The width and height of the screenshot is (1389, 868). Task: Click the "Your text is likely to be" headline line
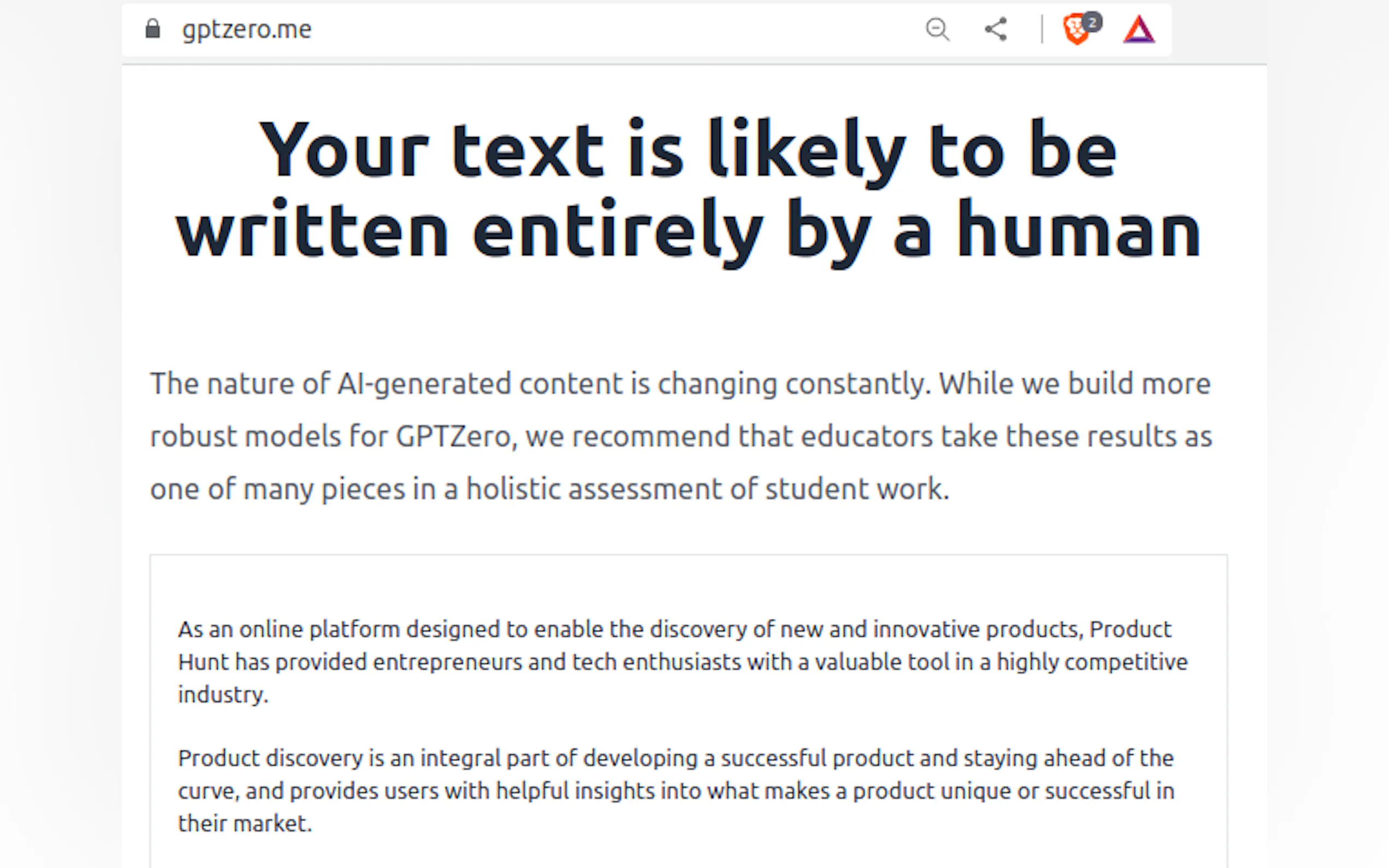pyautogui.click(x=687, y=150)
